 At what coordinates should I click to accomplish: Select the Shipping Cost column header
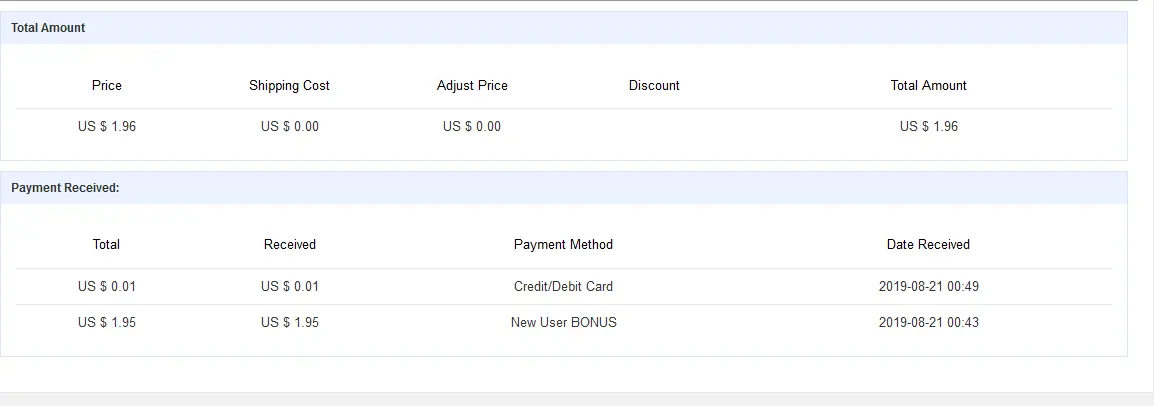[289, 85]
